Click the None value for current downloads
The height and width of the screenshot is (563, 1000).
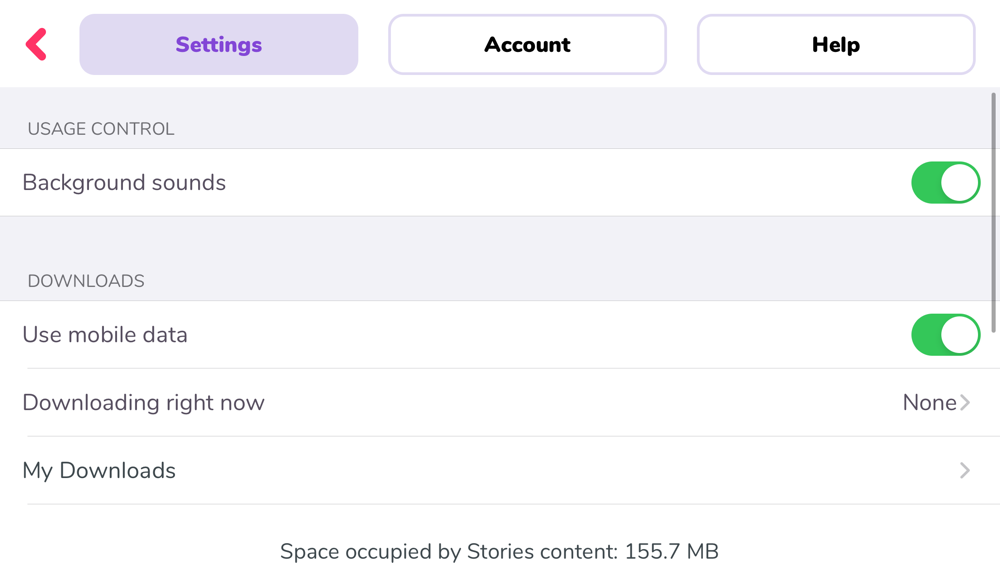tap(929, 403)
